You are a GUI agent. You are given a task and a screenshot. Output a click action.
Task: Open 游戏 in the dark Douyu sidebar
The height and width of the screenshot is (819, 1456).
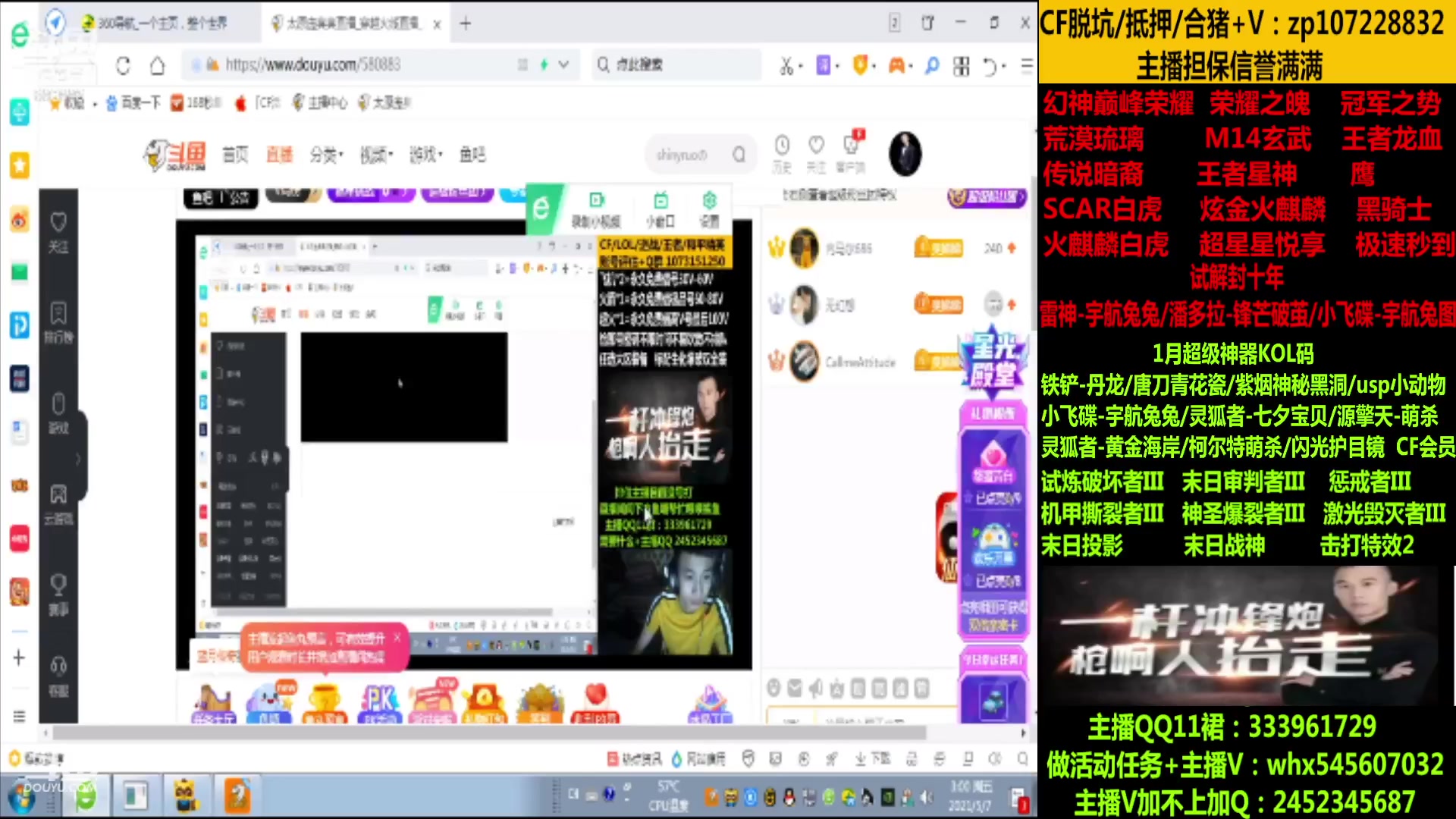pos(58,413)
